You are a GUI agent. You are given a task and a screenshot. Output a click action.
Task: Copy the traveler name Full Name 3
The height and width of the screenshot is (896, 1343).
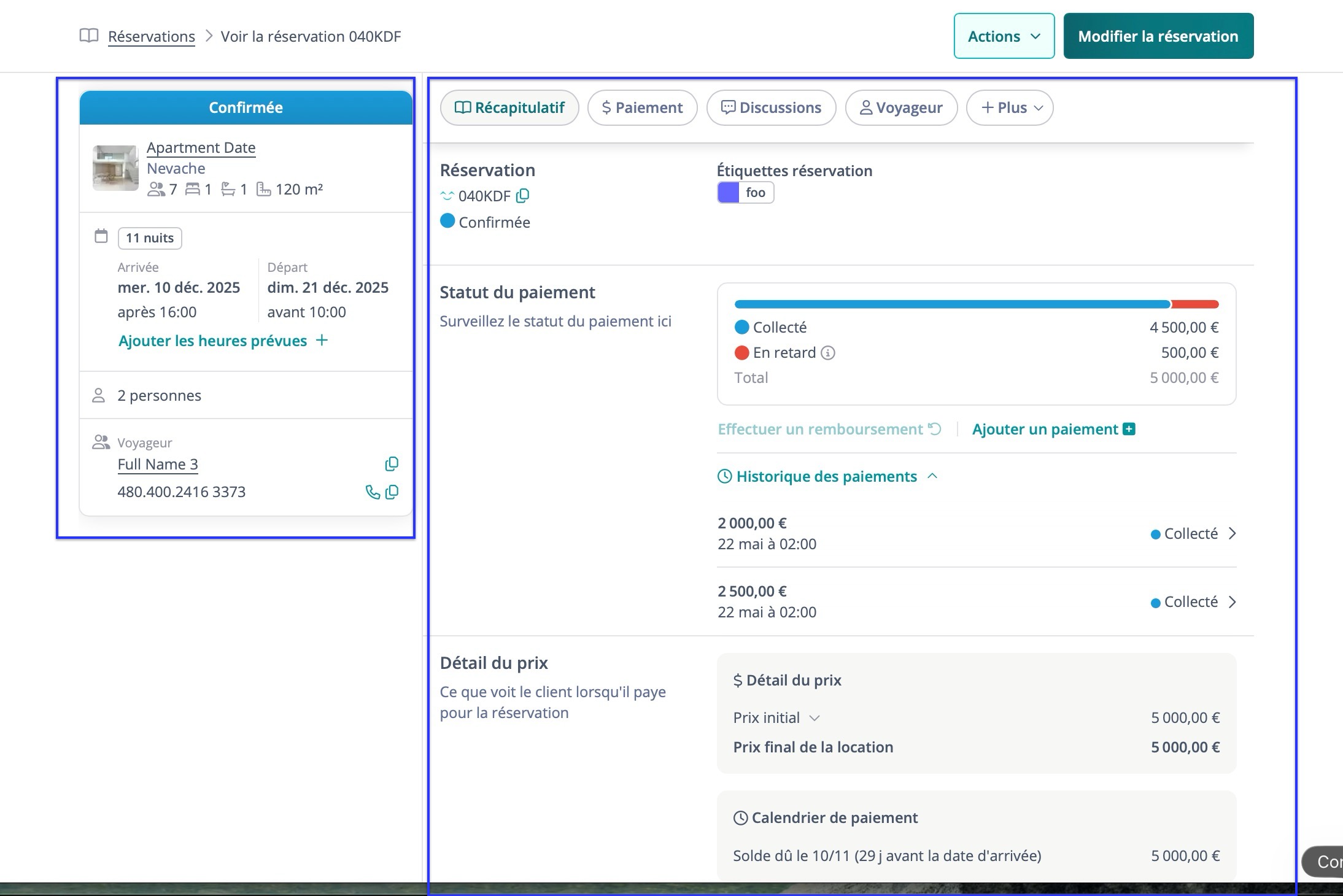pos(391,464)
